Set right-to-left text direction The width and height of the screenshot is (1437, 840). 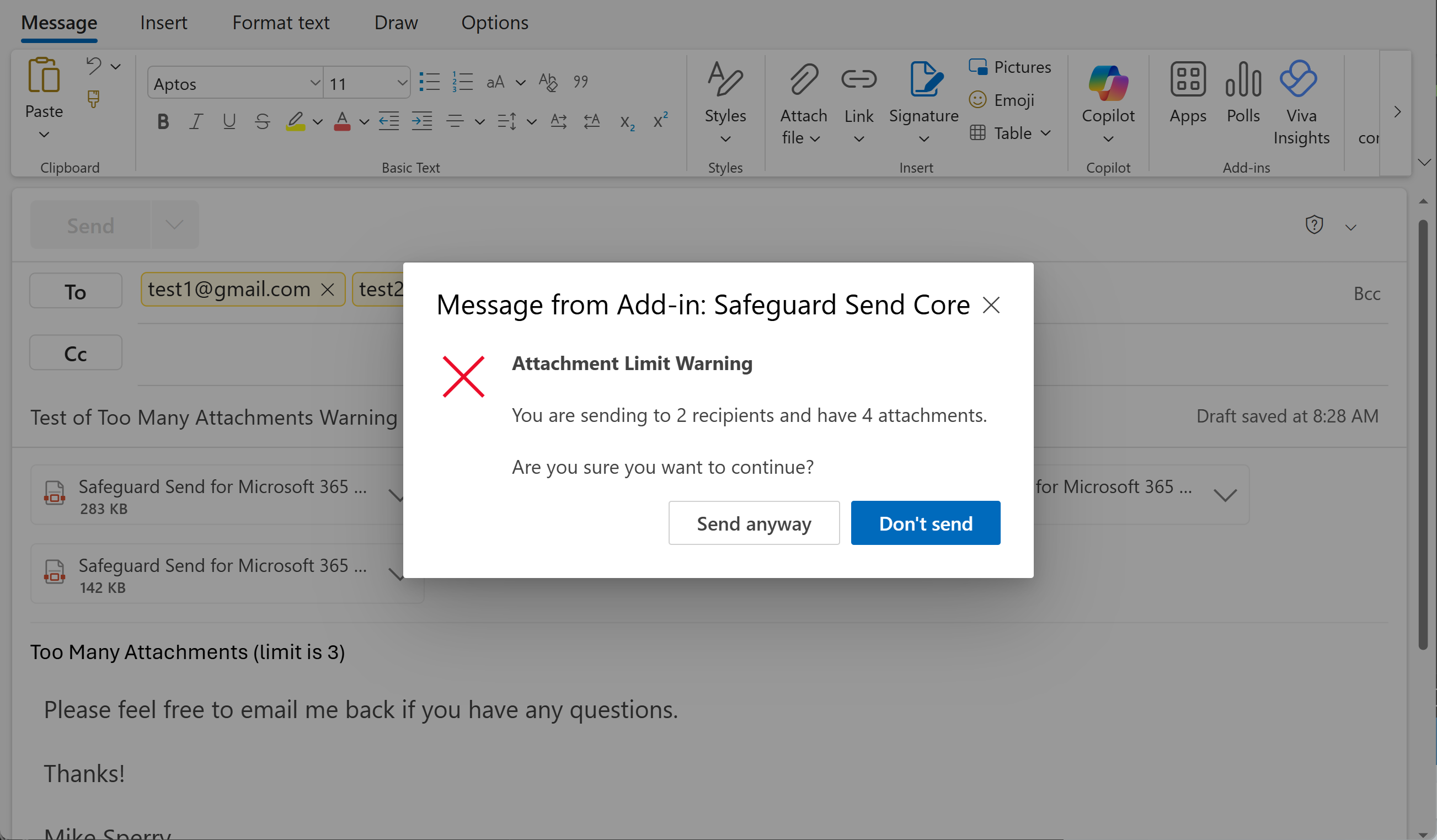point(592,121)
